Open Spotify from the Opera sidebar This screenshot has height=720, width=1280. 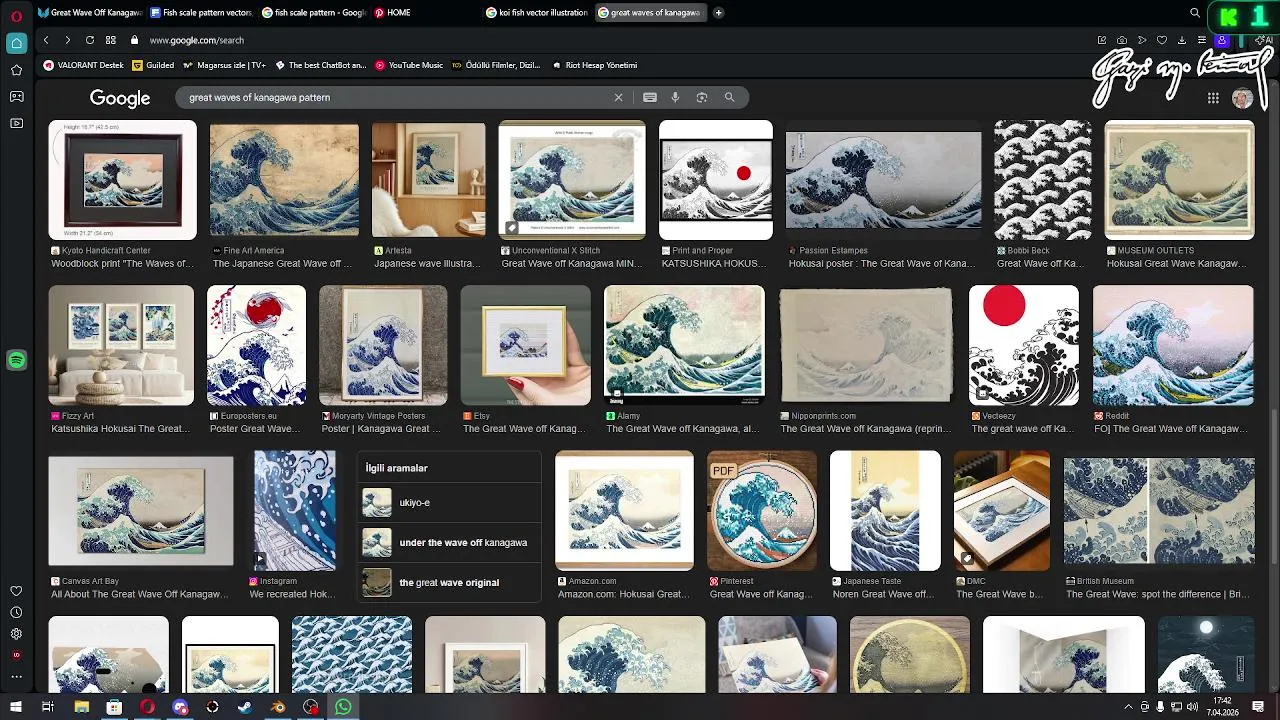pyautogui.click(x=16, y=360)
